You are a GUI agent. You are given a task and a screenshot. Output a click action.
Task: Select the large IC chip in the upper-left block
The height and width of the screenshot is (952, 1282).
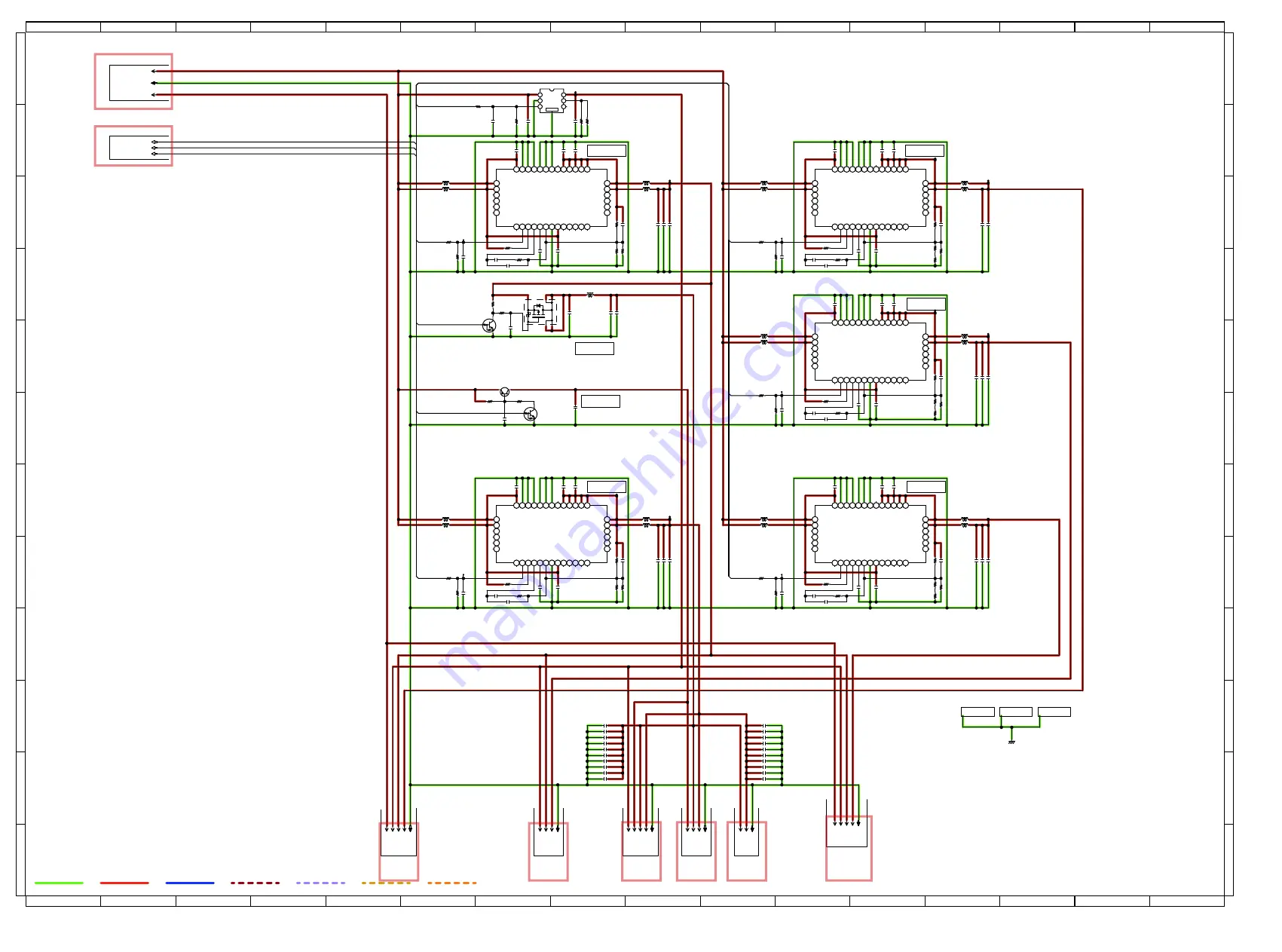point(552,198)
